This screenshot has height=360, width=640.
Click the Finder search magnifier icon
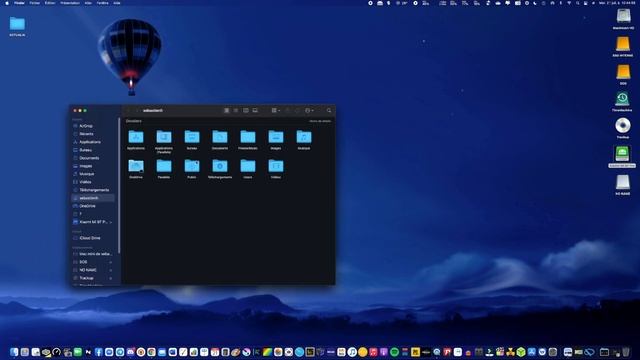tap(329, 111)
